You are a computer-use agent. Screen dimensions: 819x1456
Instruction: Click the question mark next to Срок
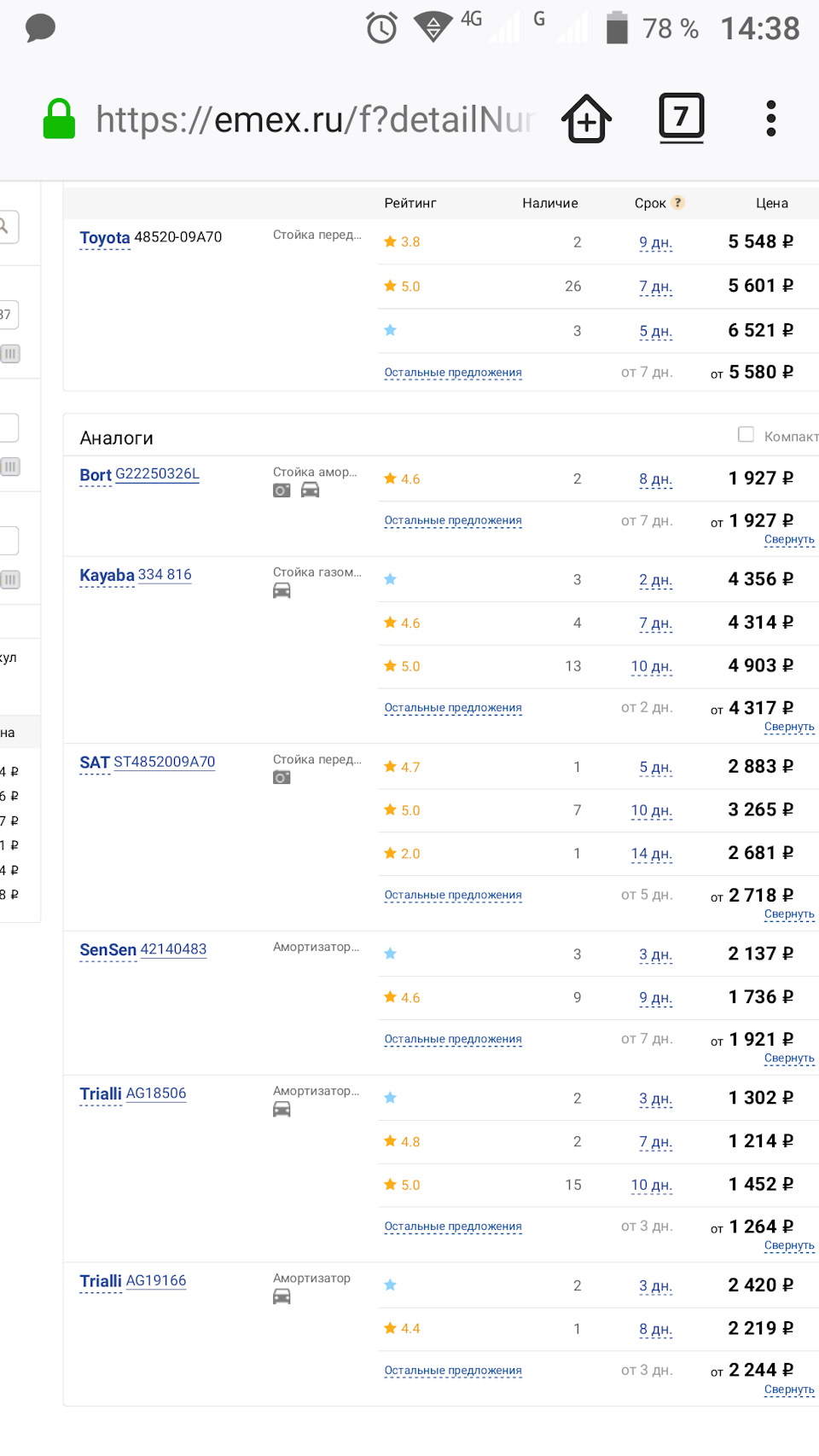[x=677, y=202]
